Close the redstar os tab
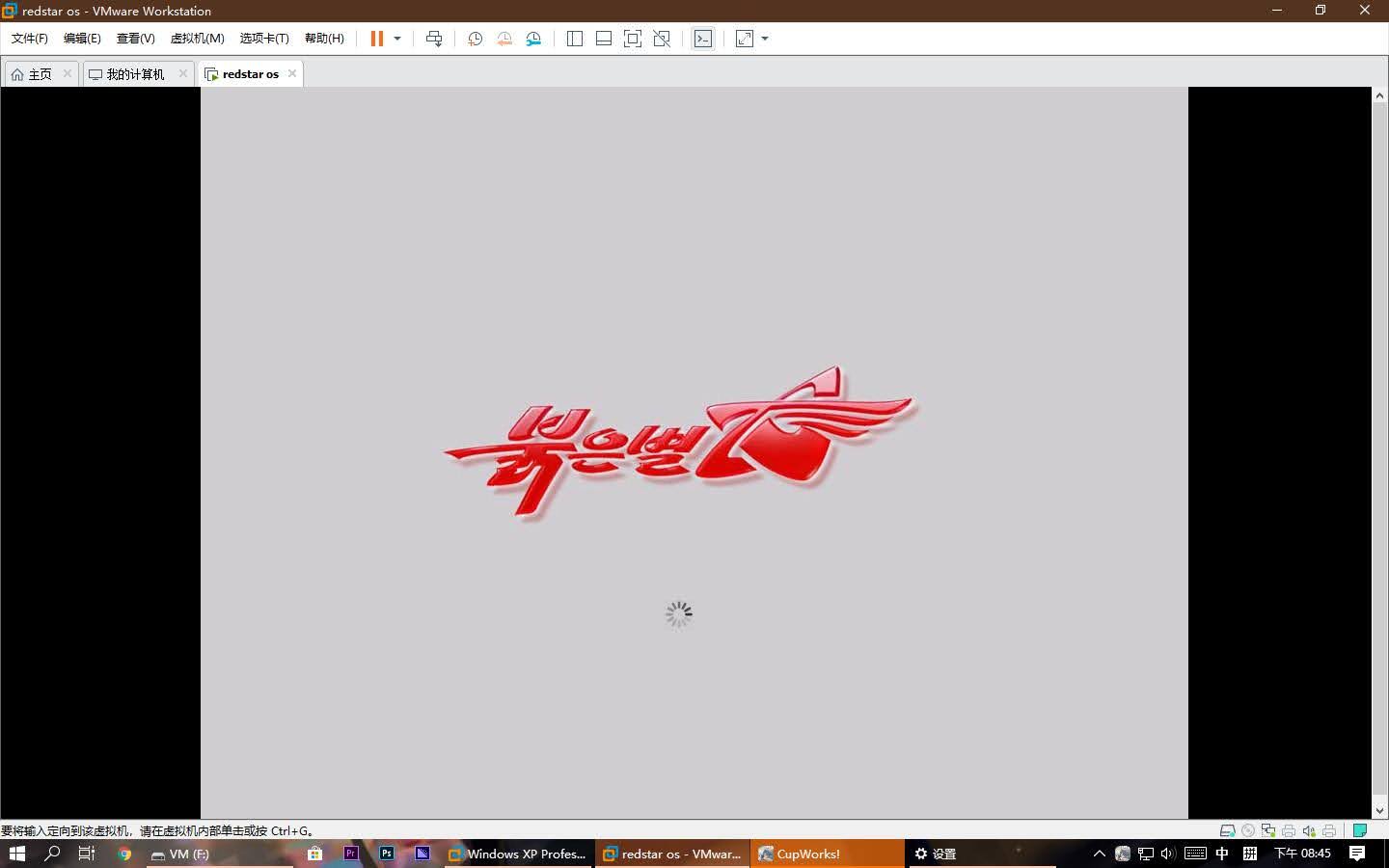This screenshot has height=868, width=1389. [292, 73]
